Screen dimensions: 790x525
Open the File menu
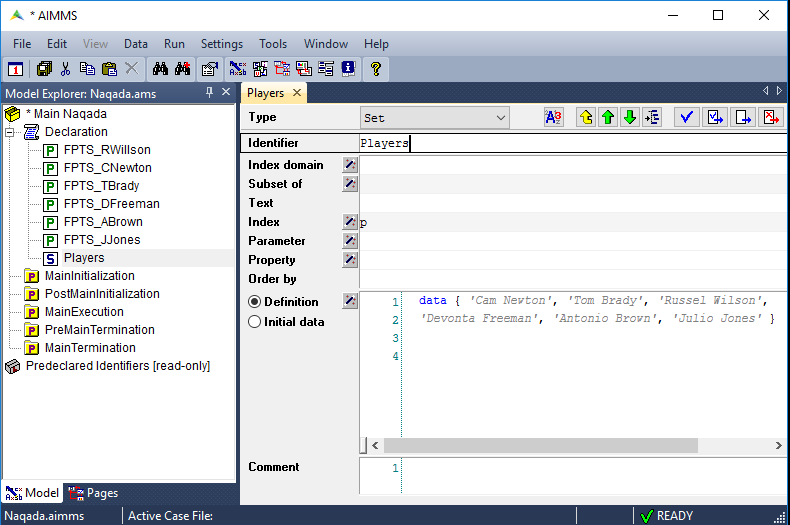(22, 44)
